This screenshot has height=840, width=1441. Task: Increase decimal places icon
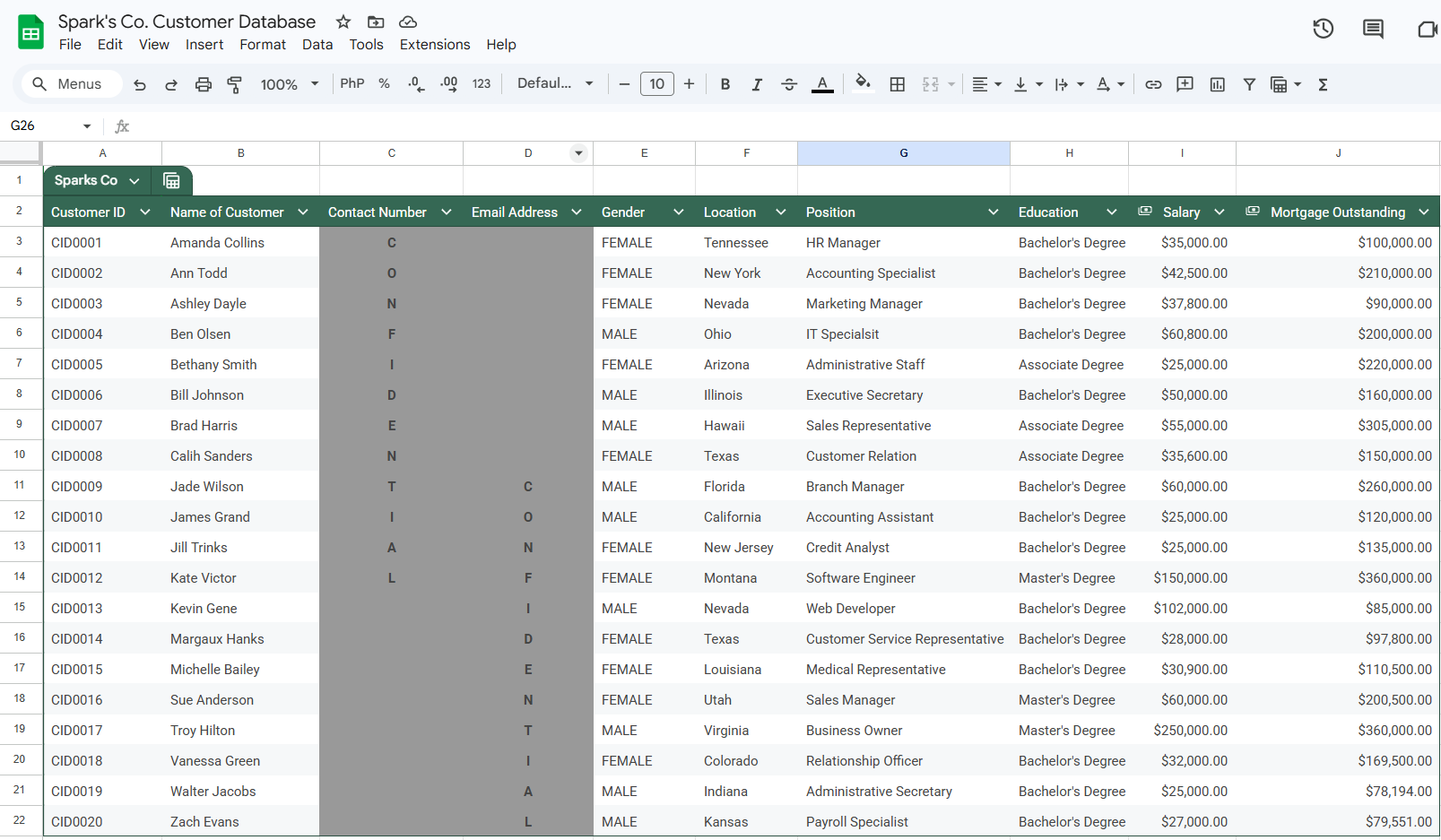449,84
